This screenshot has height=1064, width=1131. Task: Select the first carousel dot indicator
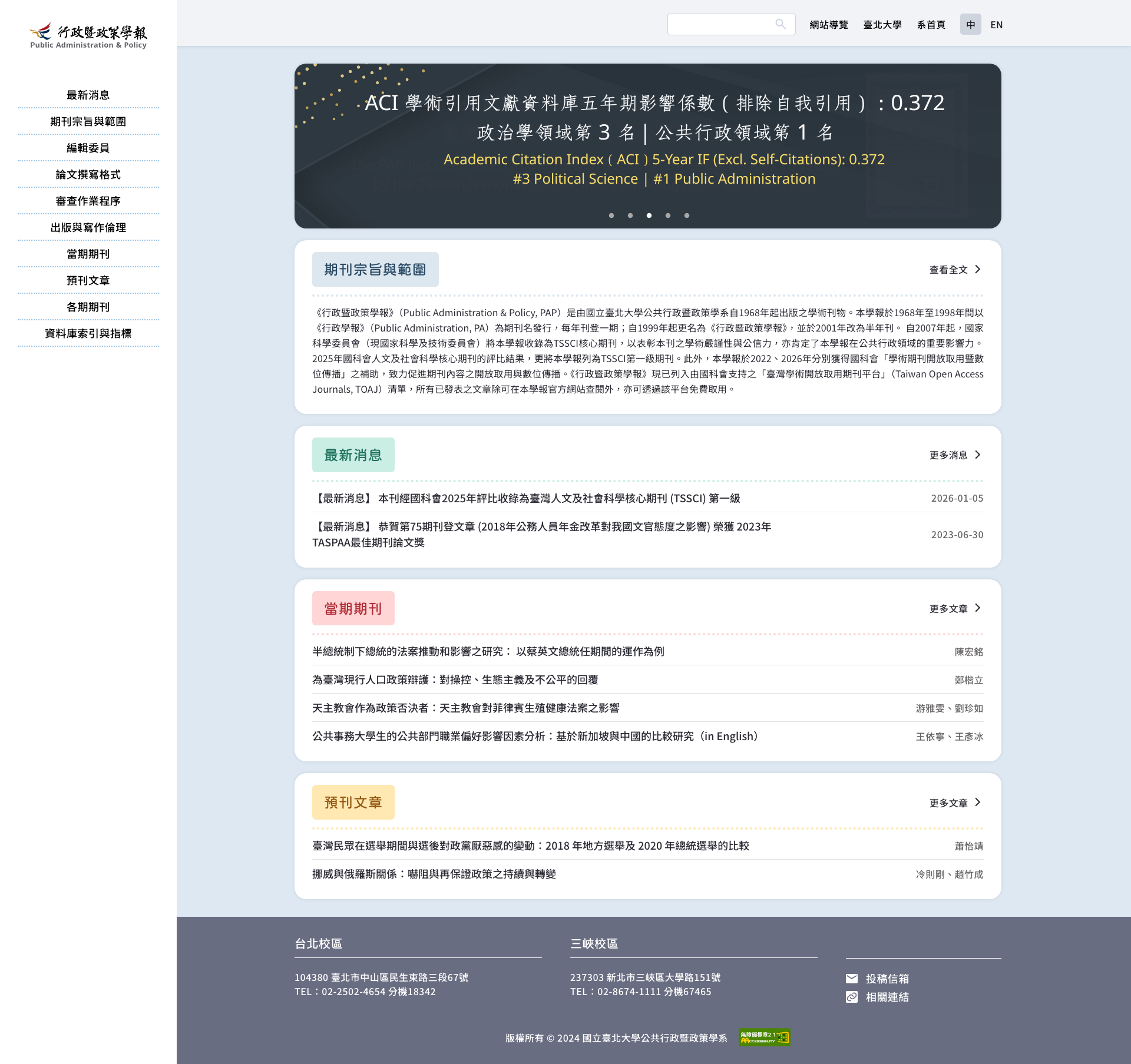point(611,216)
